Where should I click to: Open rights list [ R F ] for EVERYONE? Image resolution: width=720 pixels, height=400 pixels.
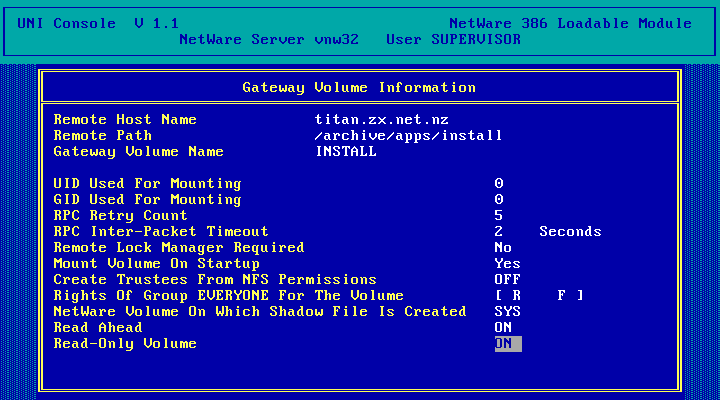539,295
